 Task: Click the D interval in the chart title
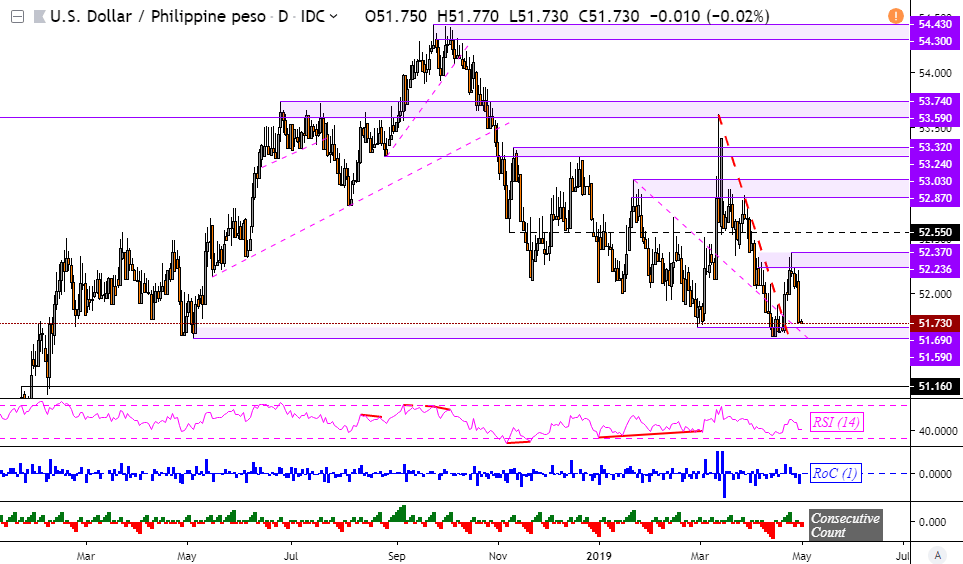click(283, 17)
